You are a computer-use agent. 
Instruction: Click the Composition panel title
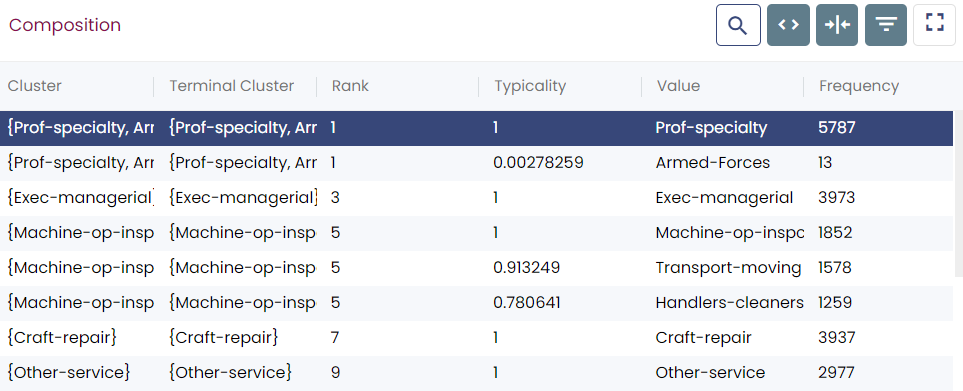click(64, 25)
